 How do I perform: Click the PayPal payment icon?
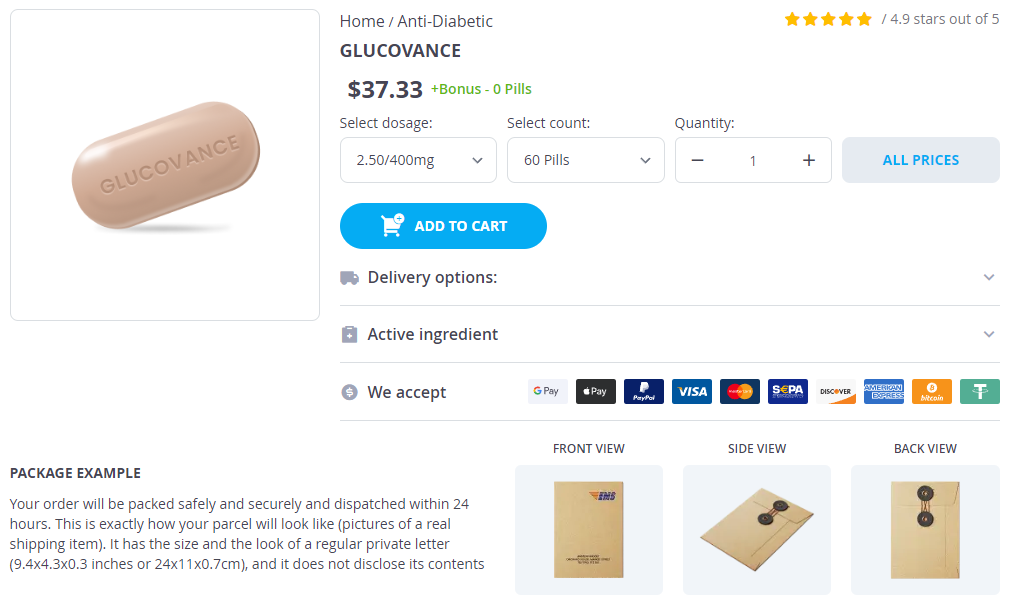(x=643, y=392)
